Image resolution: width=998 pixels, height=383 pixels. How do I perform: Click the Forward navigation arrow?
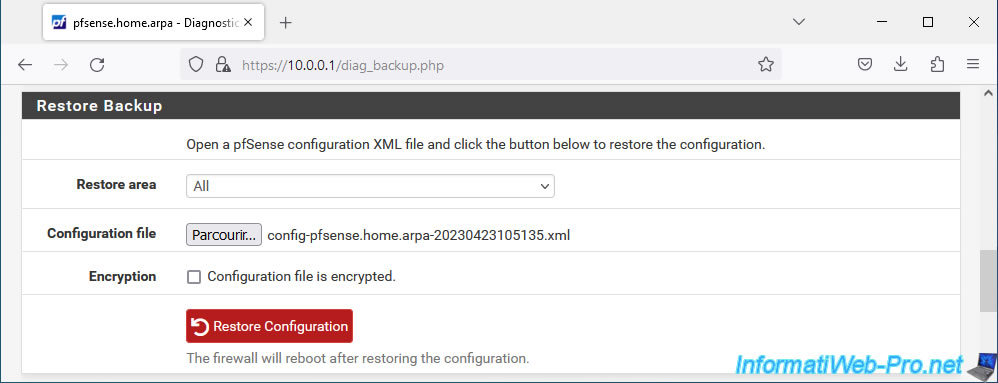click(x=61, y=64)
